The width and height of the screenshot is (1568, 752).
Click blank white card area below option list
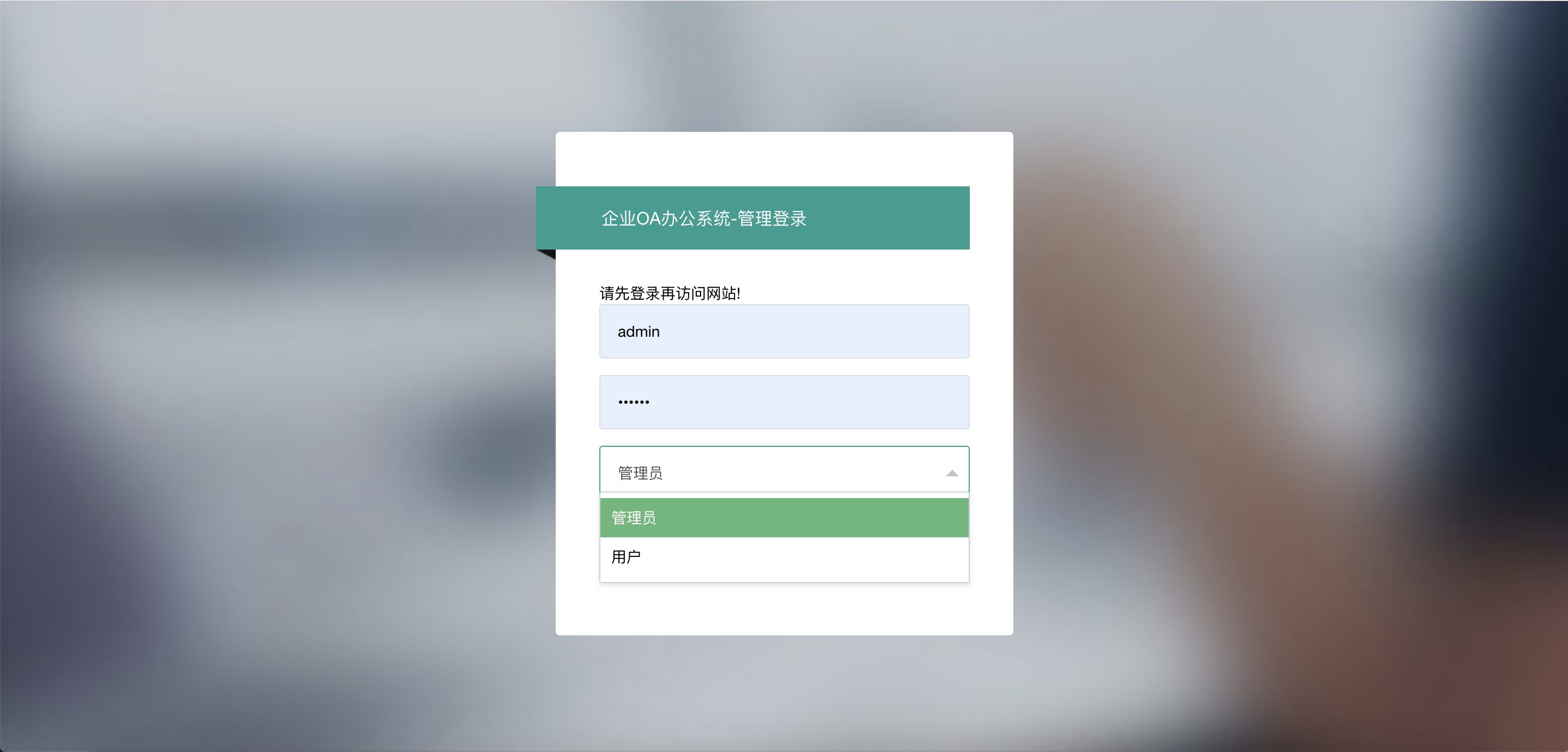[784, 609]
